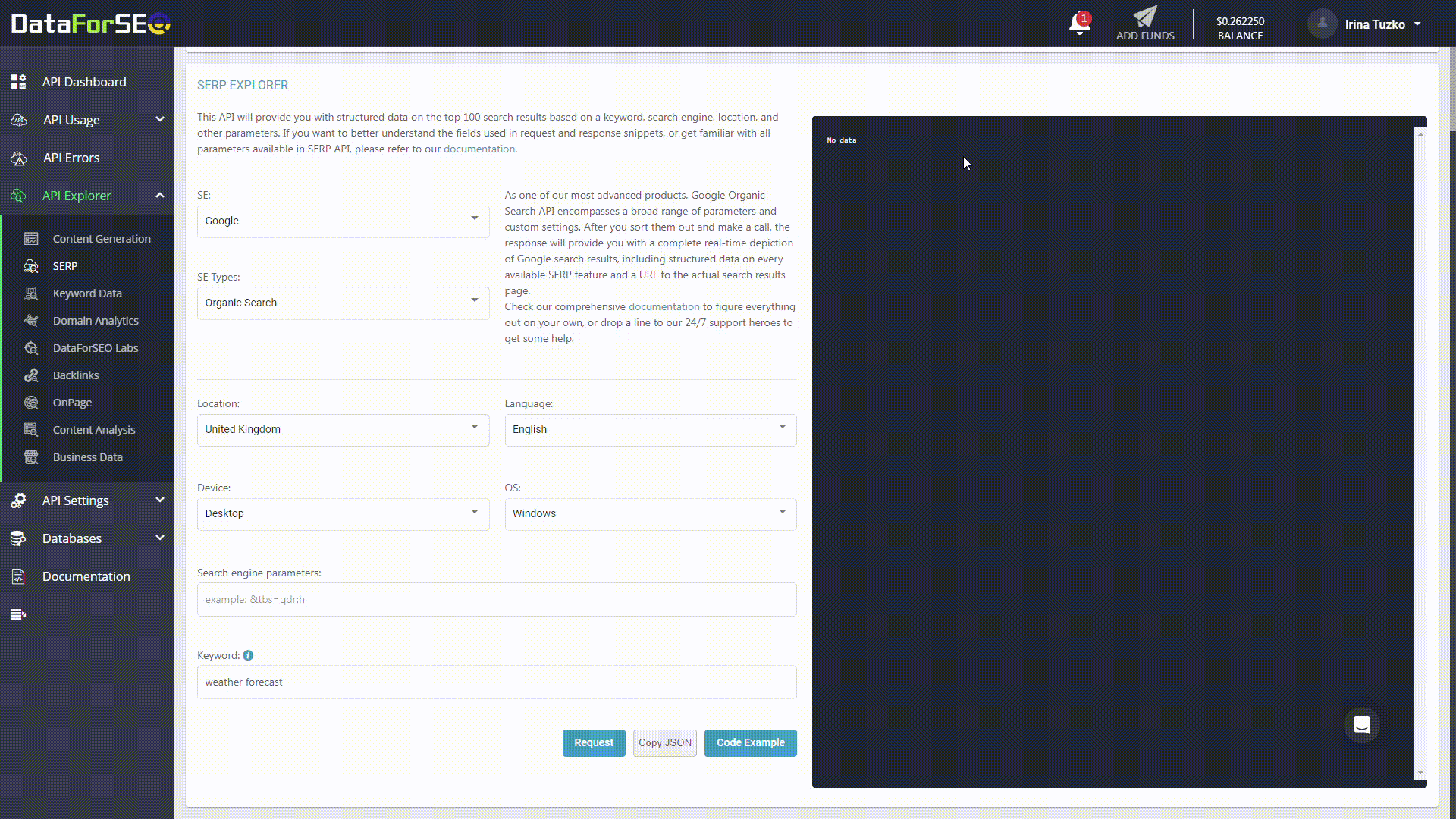Click the Add Funds label
The height and width of the screenshot is (819, 1456).
point(1145,36)
